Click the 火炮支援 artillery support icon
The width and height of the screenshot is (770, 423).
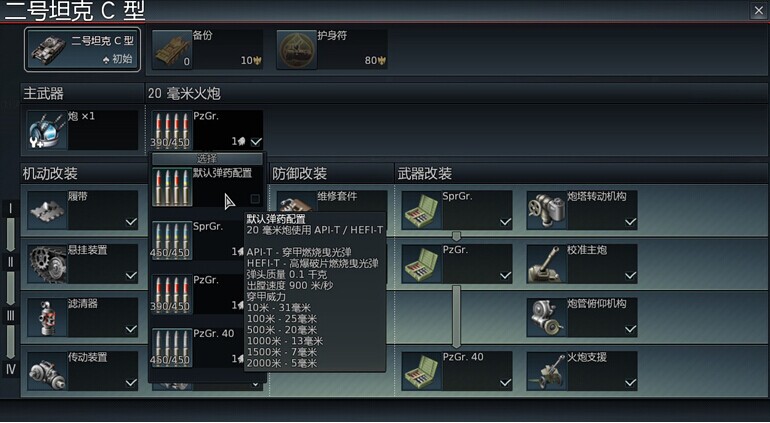546,371
